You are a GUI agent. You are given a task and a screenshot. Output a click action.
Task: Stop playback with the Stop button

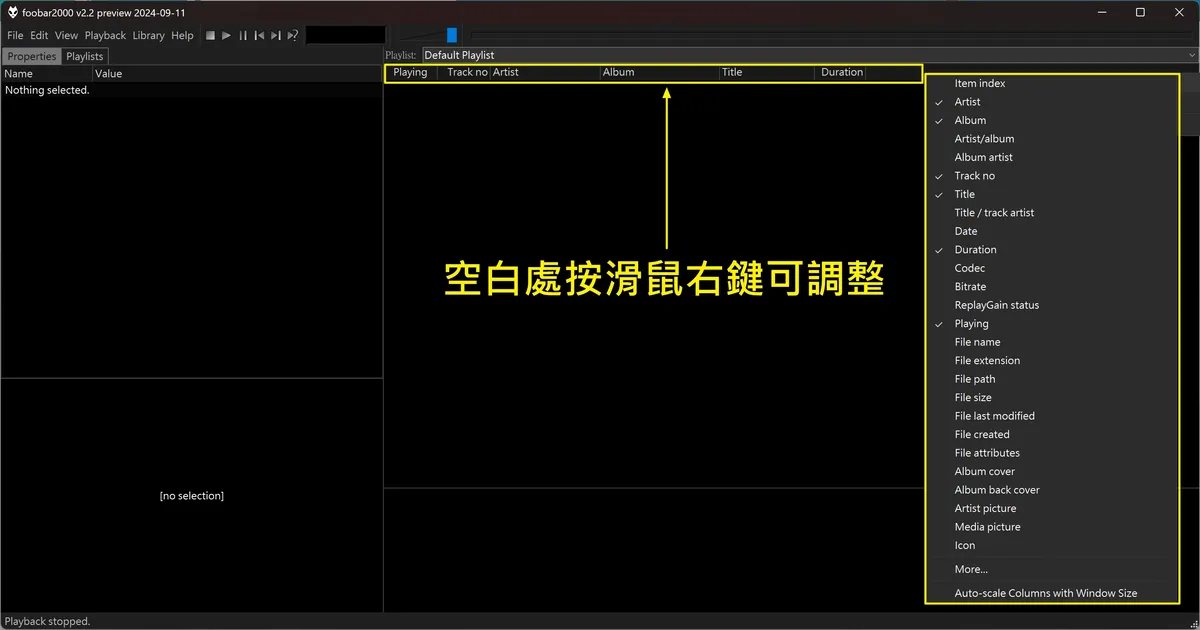pyautogui.click(x=211, y=35)
